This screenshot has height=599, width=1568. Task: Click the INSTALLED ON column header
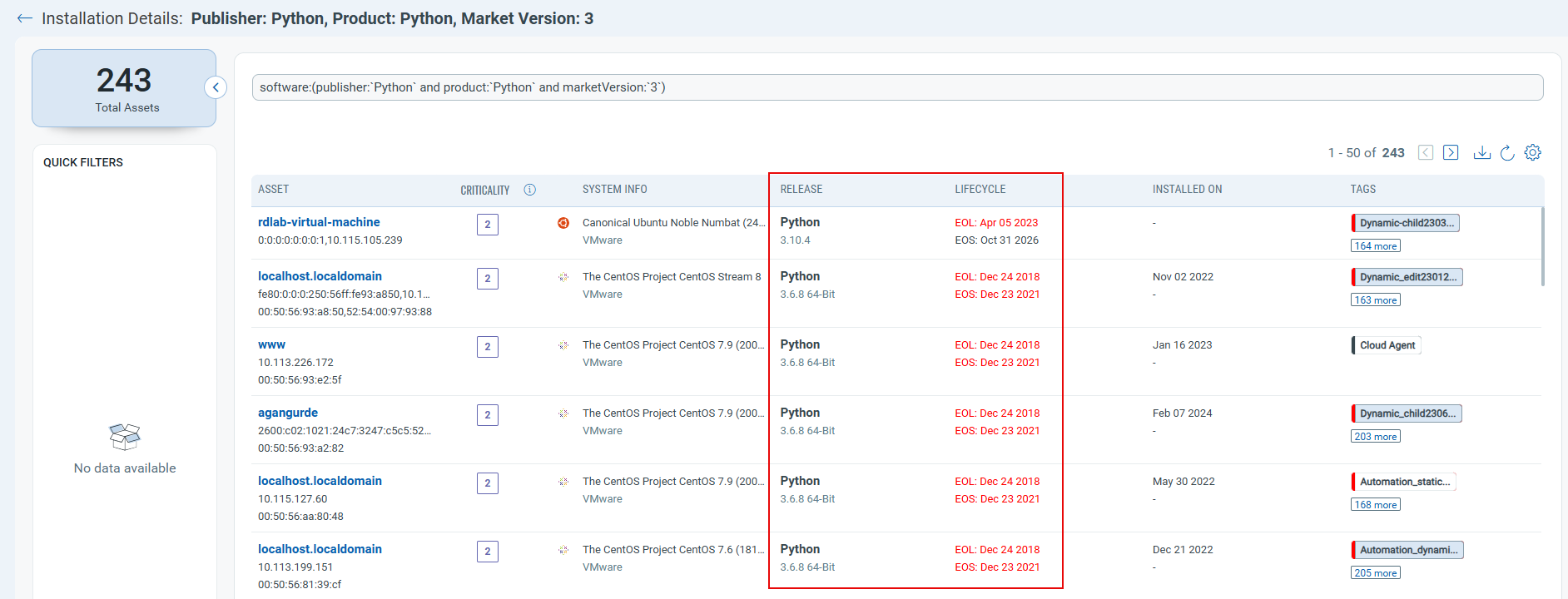tap(1188, 190)
